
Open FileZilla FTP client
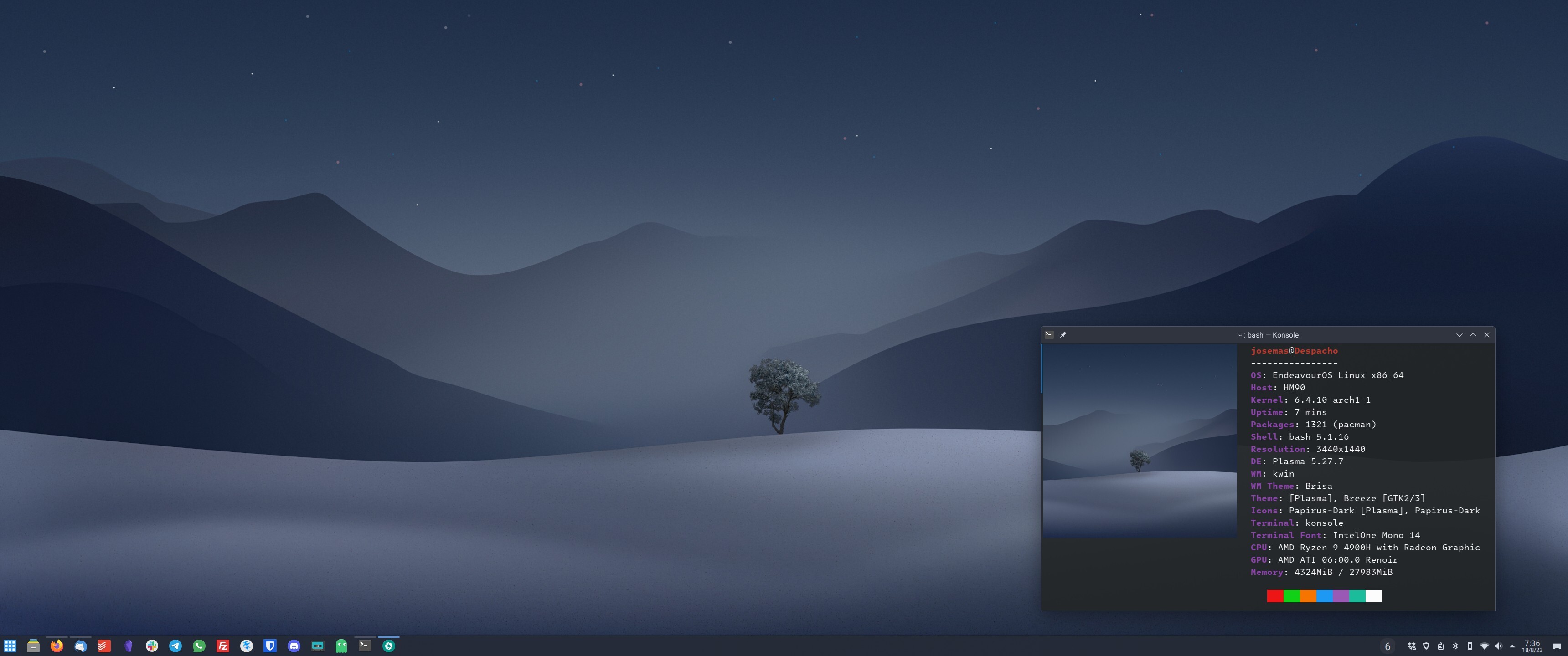223,646
